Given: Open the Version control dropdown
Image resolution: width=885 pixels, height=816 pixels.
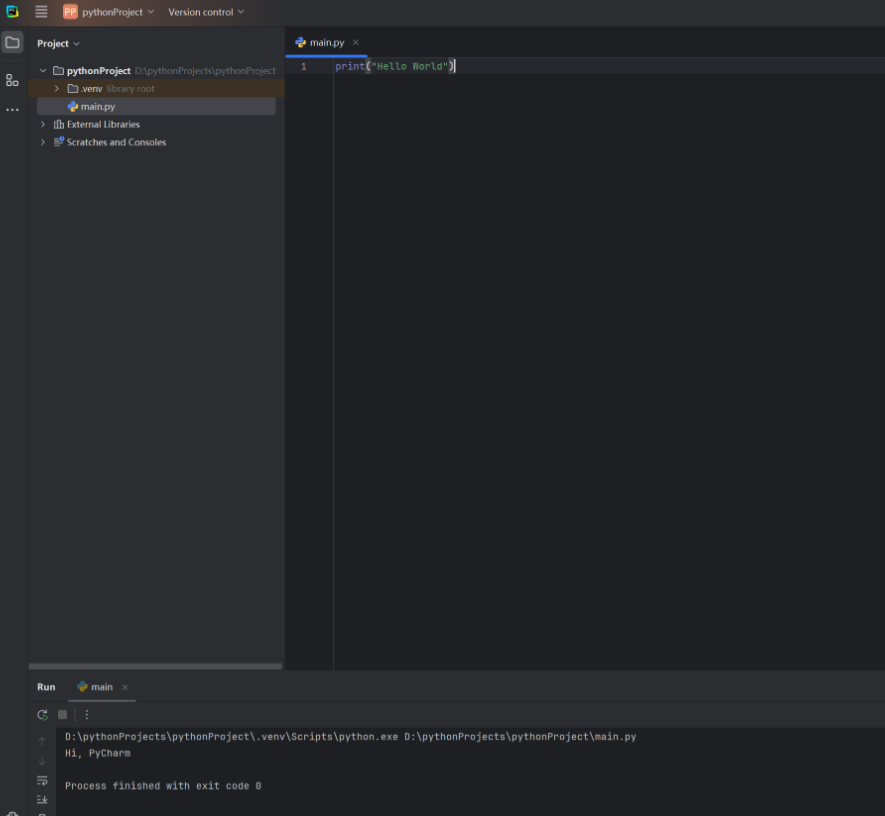Looking at the screenshot, I should 206,12.
